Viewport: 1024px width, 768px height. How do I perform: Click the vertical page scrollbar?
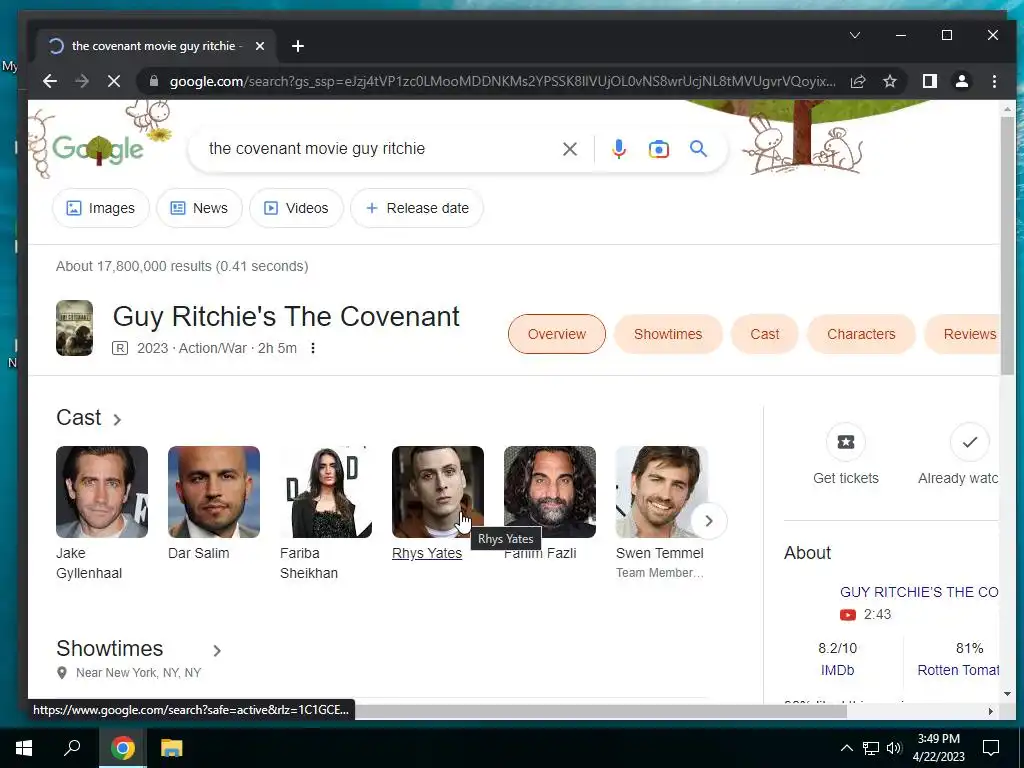click(1008, 245)
